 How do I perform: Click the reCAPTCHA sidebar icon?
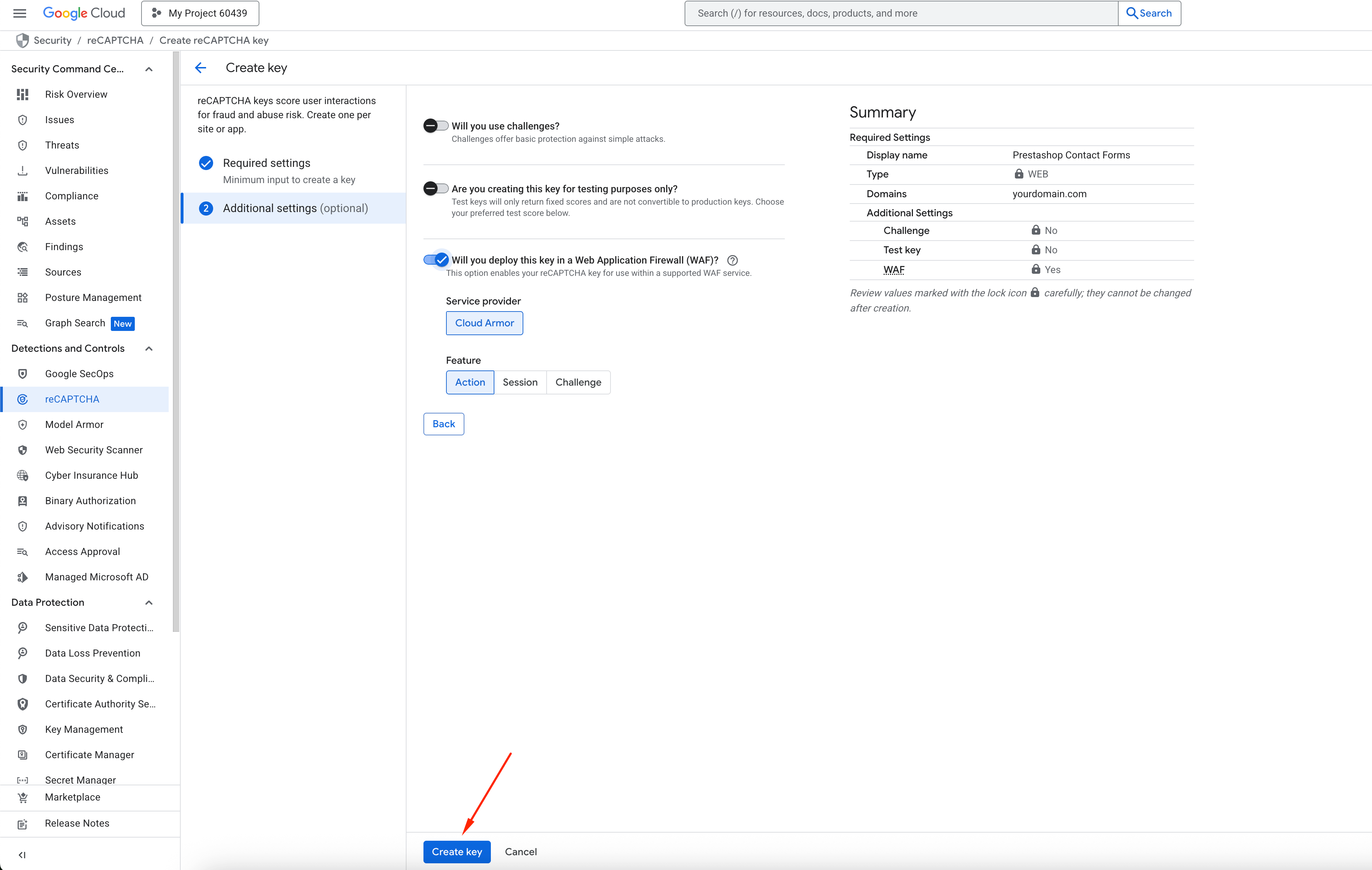pos(23,399)
